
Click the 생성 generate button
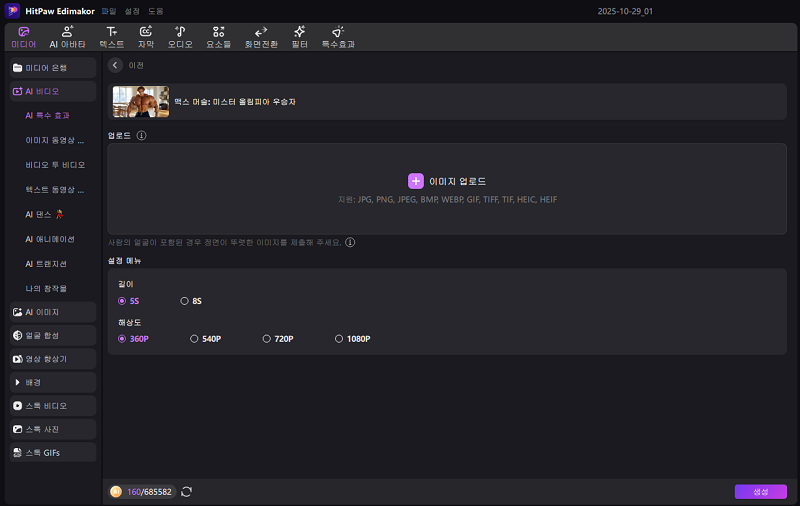[x=761, y=492]
